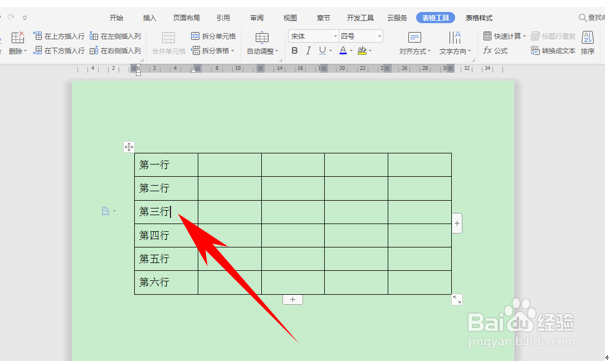Open the insert rows/columns group dialog launcher
Screen dimensions: 609x363
pos(142,60)
